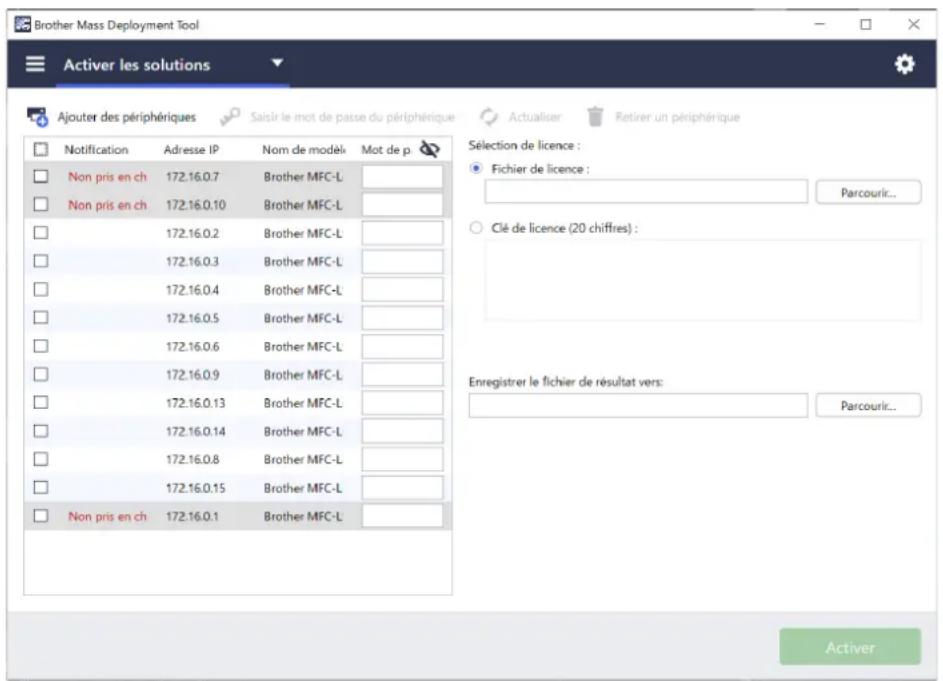Select IP address 172.16.0.13 cell
This screenshot has height=681, width=943.
coord(195,403)
